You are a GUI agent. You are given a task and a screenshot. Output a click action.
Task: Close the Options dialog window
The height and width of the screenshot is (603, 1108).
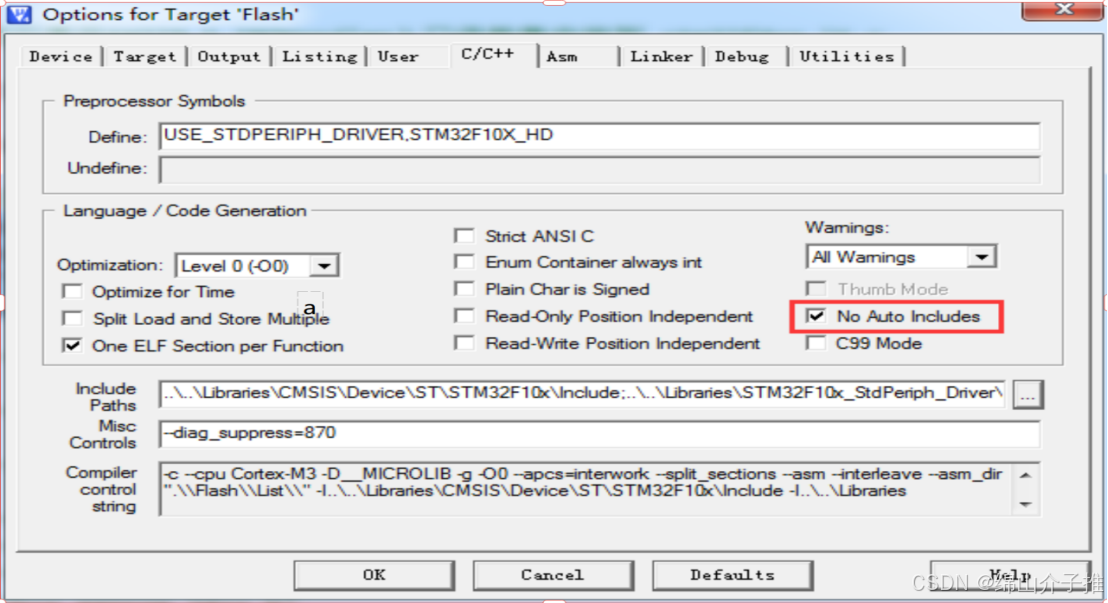point(1063,10)
